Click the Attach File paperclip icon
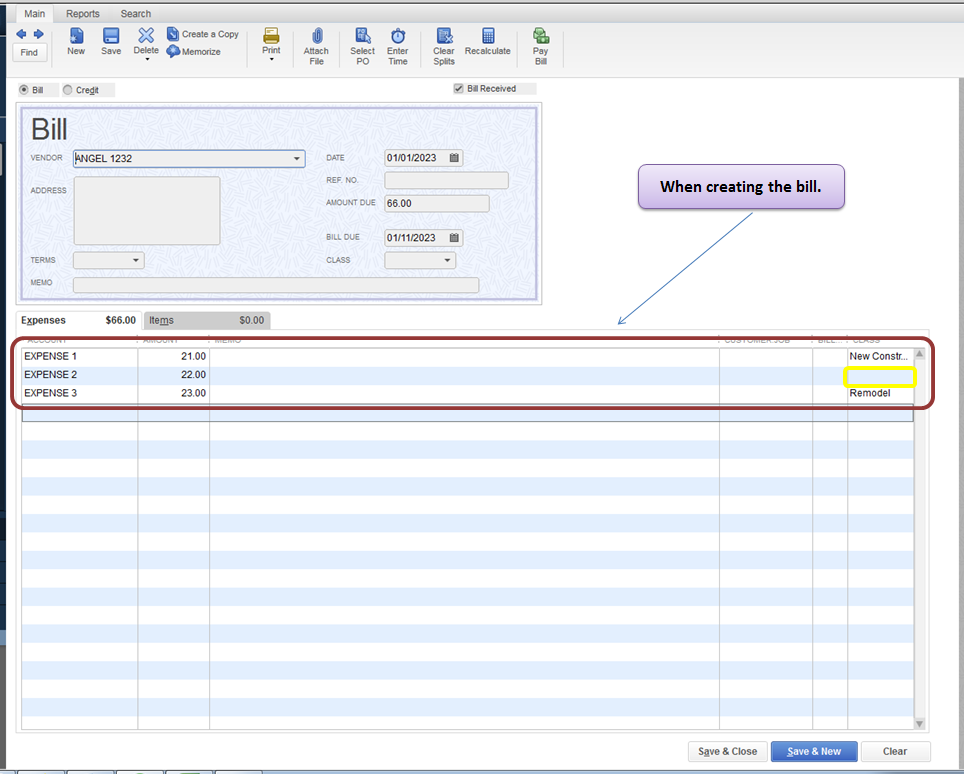This screenshot has height=774, width=964. click(316, 37)
